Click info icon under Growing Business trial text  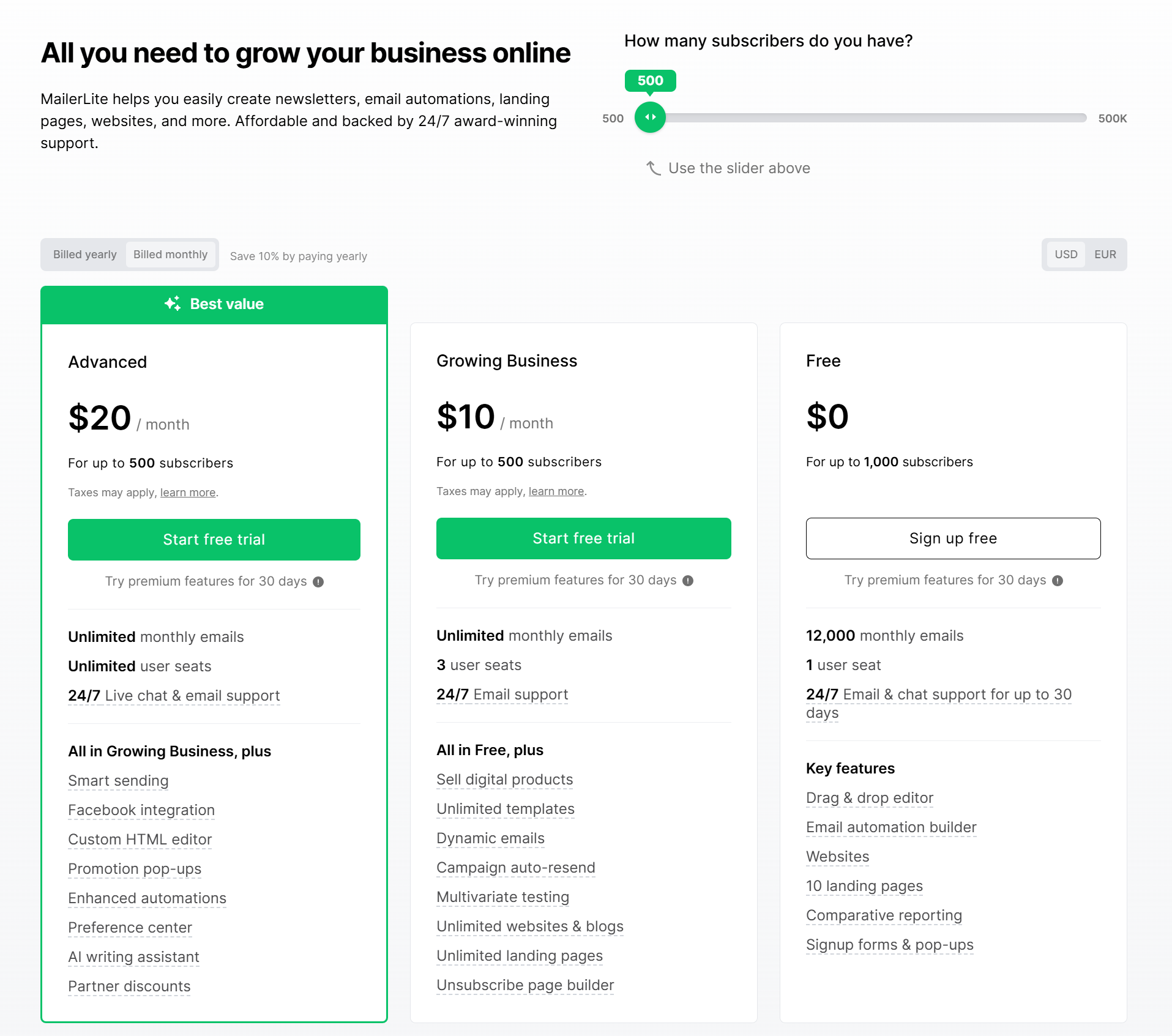point(688,581)
